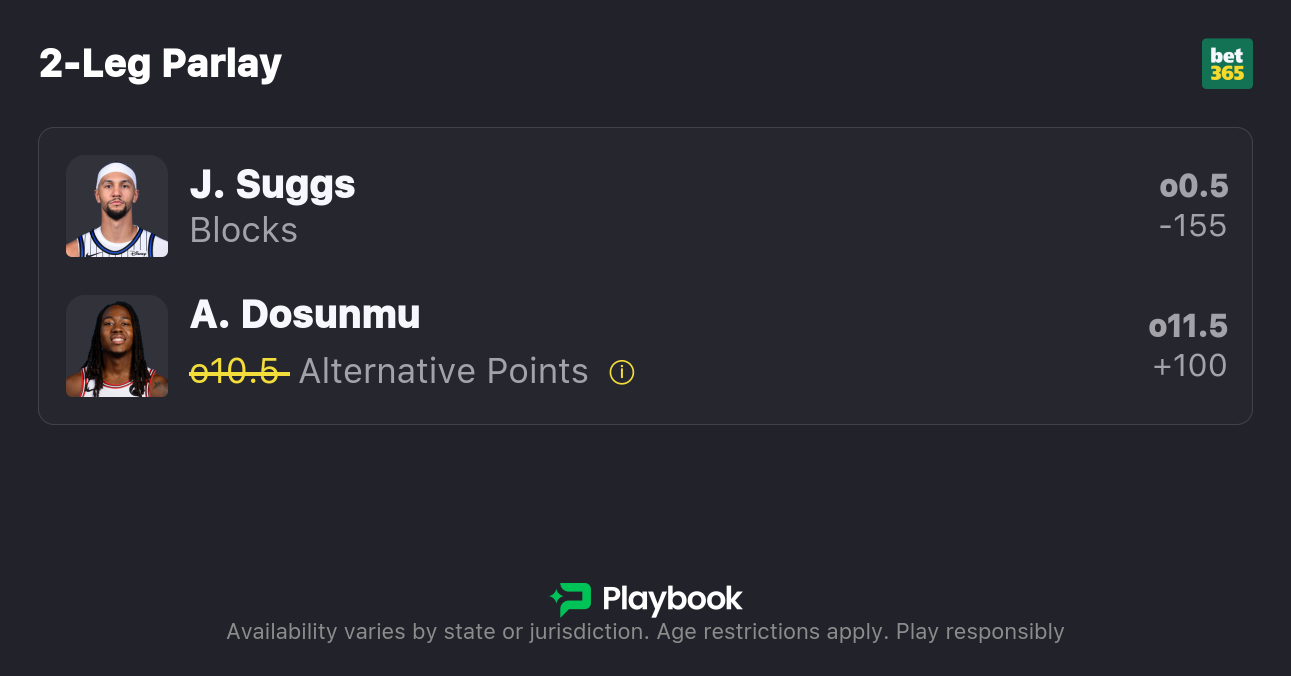The width and height of the screenshot is (1291, 676).
Task: Click the 2-Leg Parlay heading
Action: click(x=161, y=64)
